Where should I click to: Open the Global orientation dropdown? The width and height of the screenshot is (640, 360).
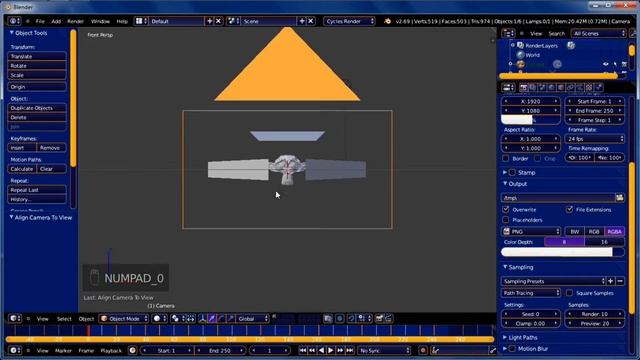252,318
